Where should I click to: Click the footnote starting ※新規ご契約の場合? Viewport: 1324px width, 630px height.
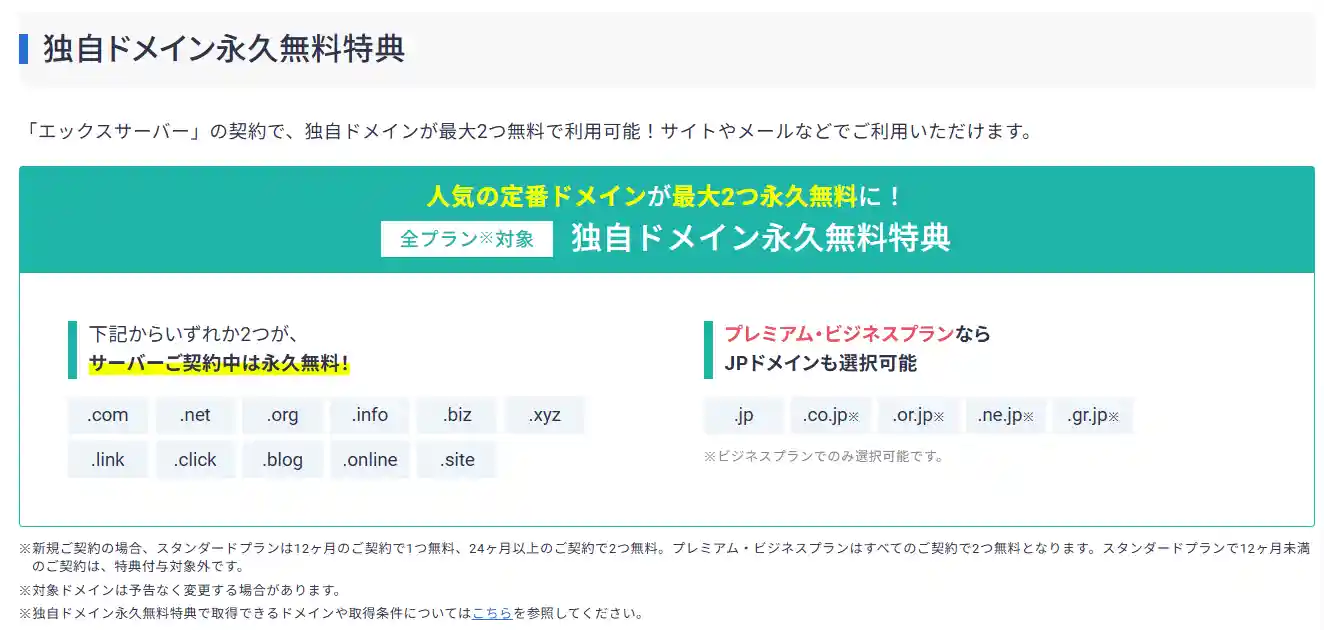click(664, 556)
